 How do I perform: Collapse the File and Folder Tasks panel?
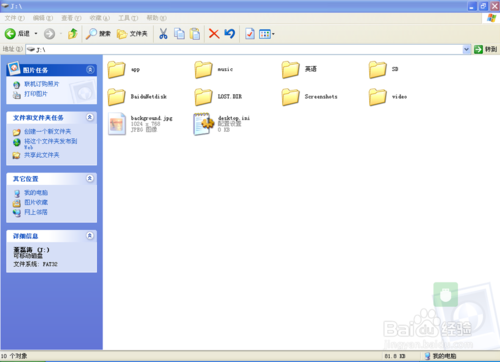point(90,117)
